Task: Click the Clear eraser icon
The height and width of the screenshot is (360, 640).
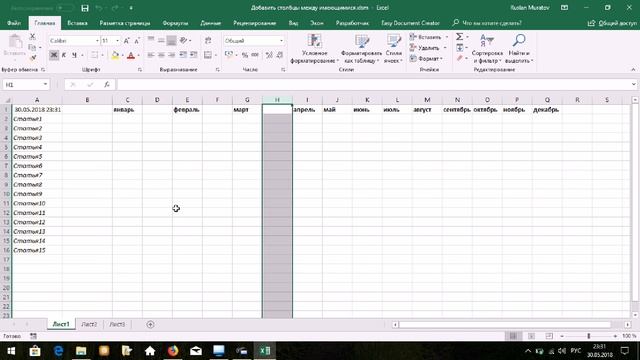Action: [x=460, y=58]
